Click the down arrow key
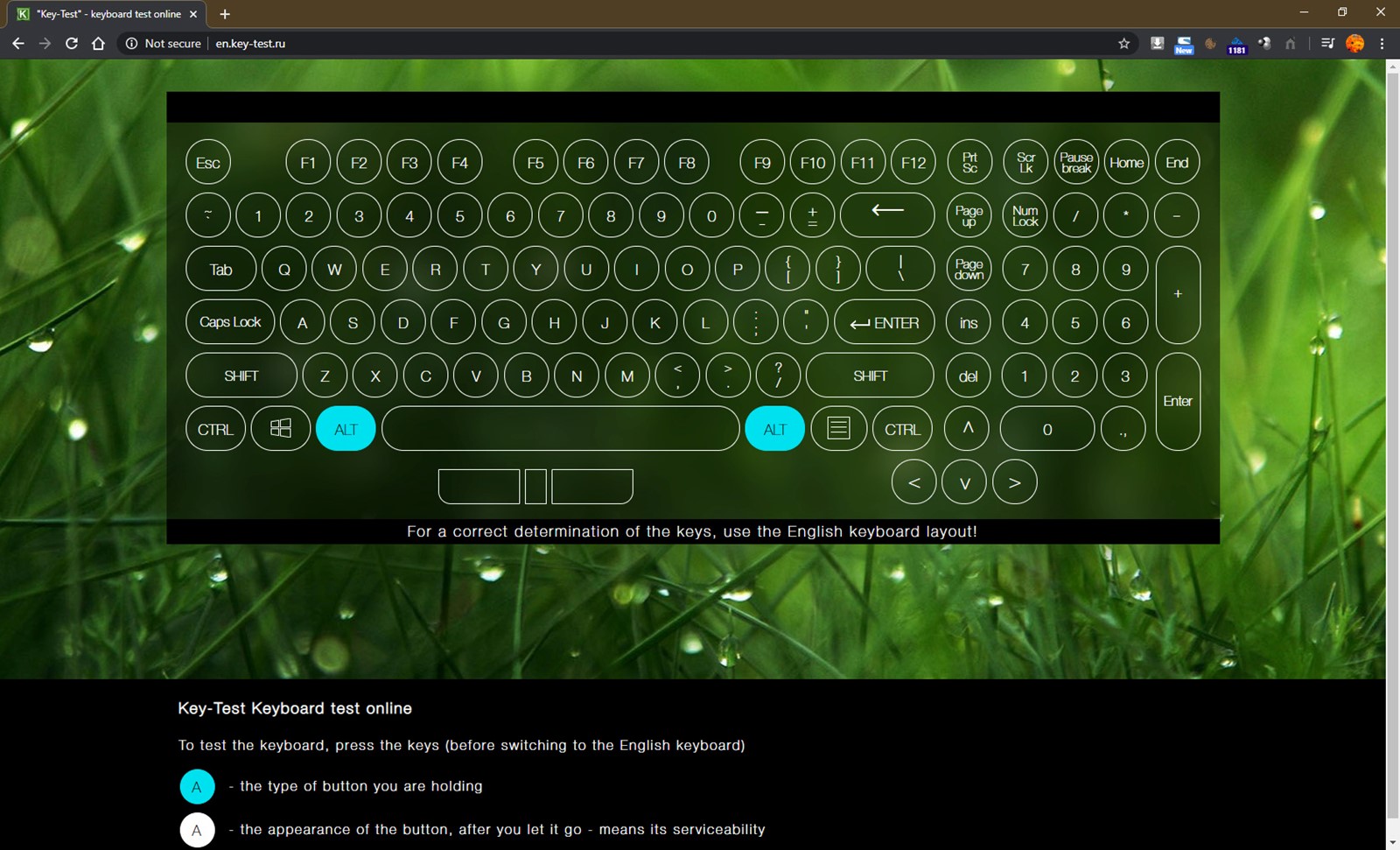 point(964,482)
